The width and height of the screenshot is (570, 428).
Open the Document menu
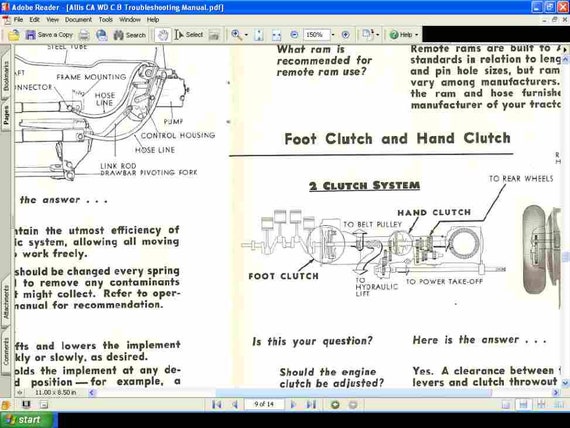coord(78,20)
